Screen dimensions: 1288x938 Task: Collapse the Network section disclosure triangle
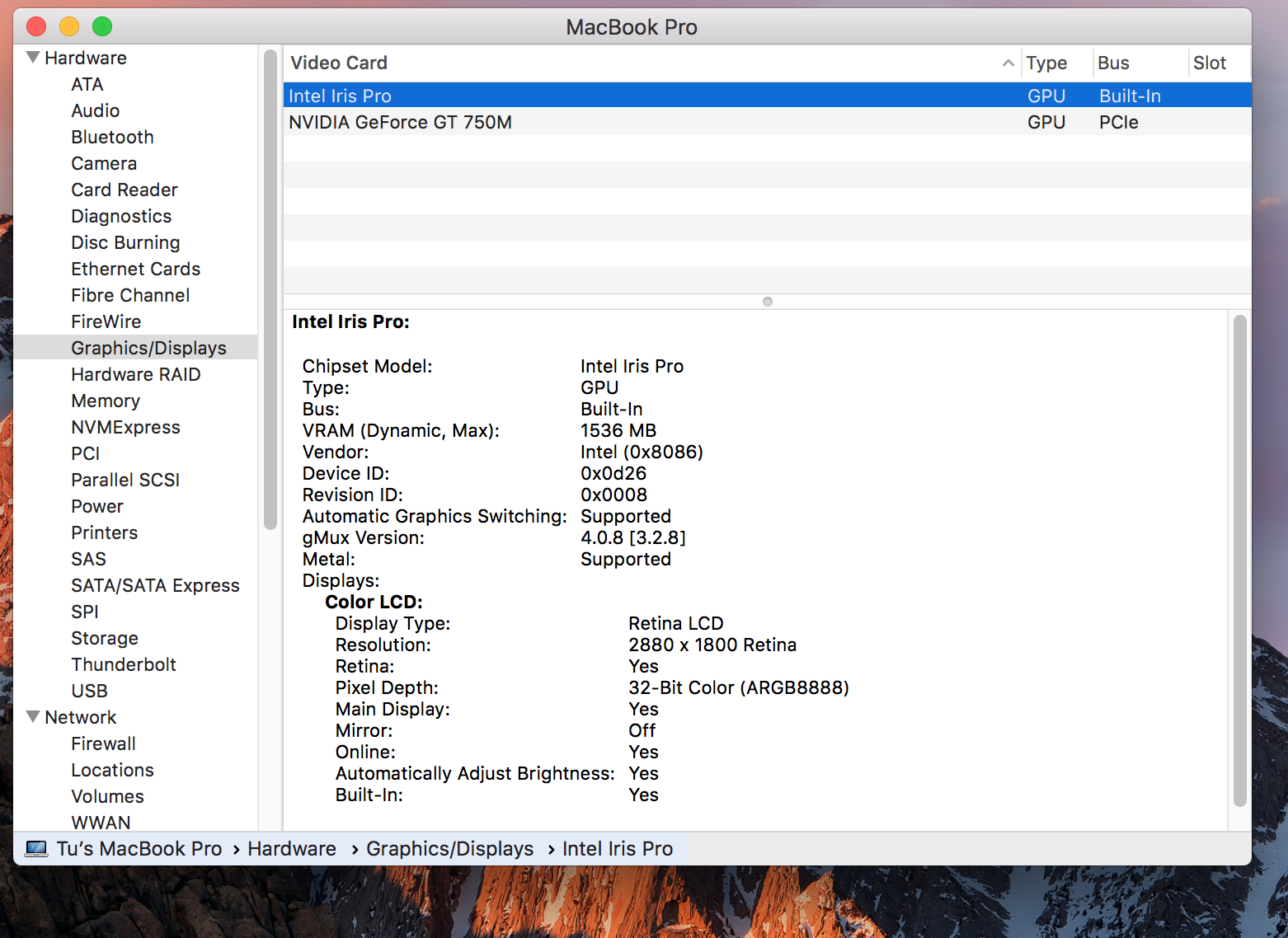click(x=33, y=716)
